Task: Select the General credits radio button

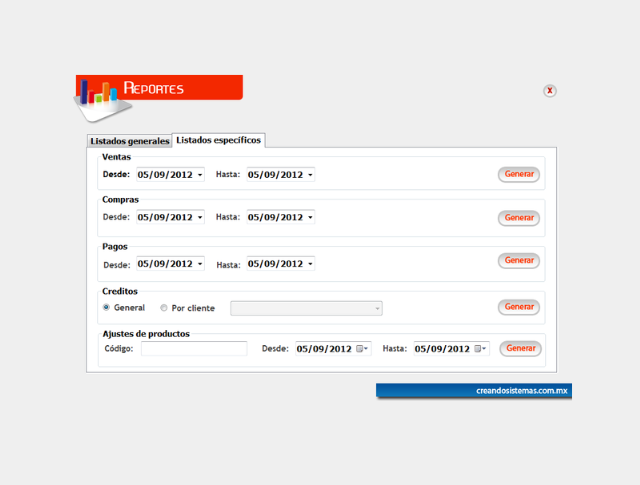Action: click(x=107, y=308)
